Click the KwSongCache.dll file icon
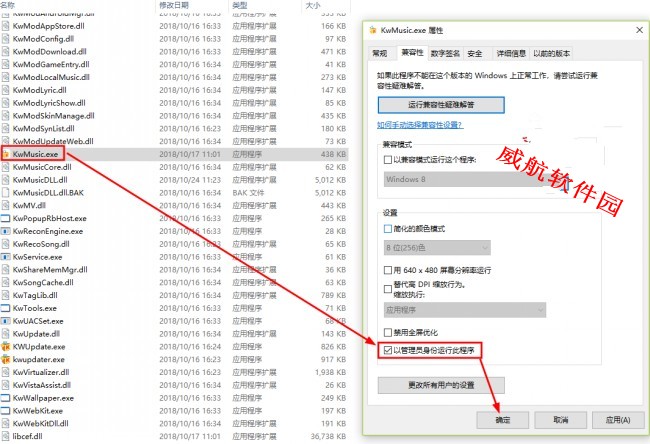 (5, 282)
